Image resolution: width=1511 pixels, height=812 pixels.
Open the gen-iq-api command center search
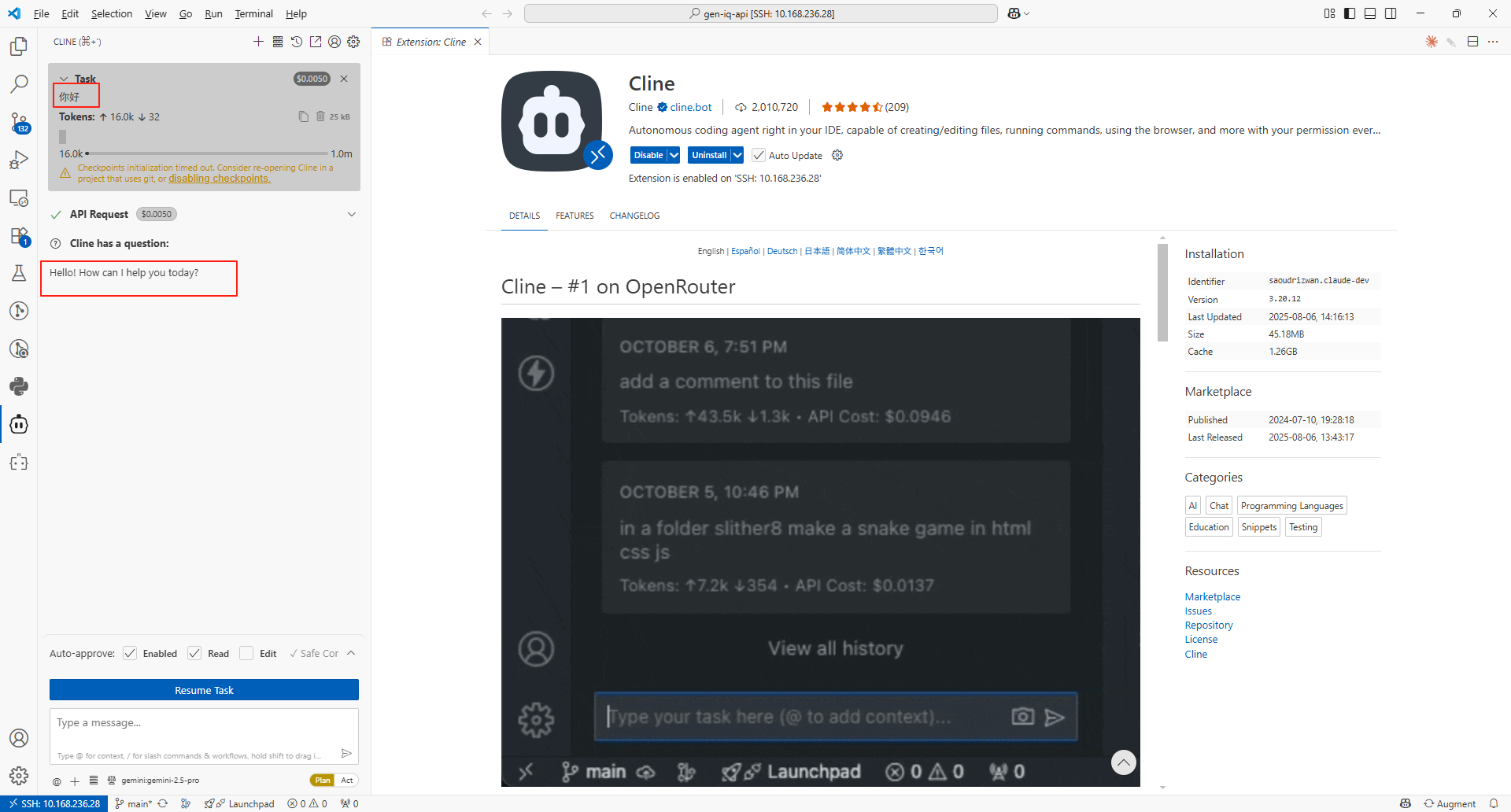[x=761, y=13]
